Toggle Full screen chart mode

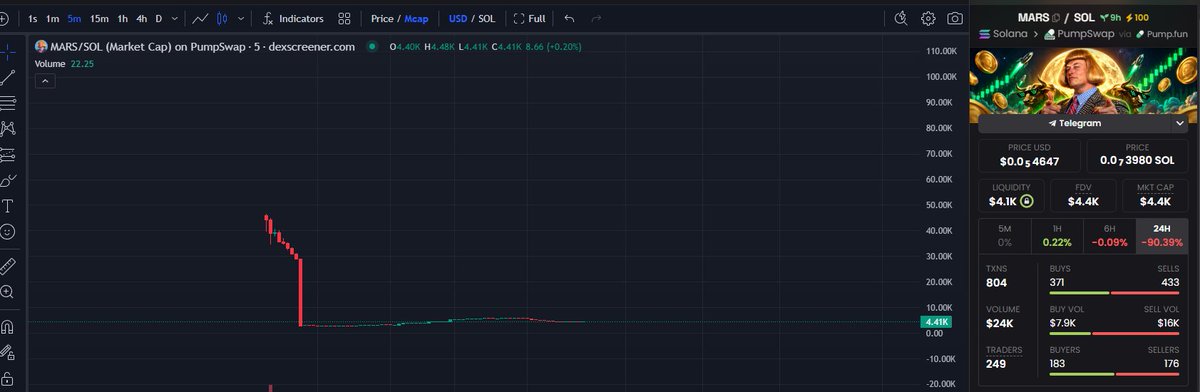tap(529, 18)
